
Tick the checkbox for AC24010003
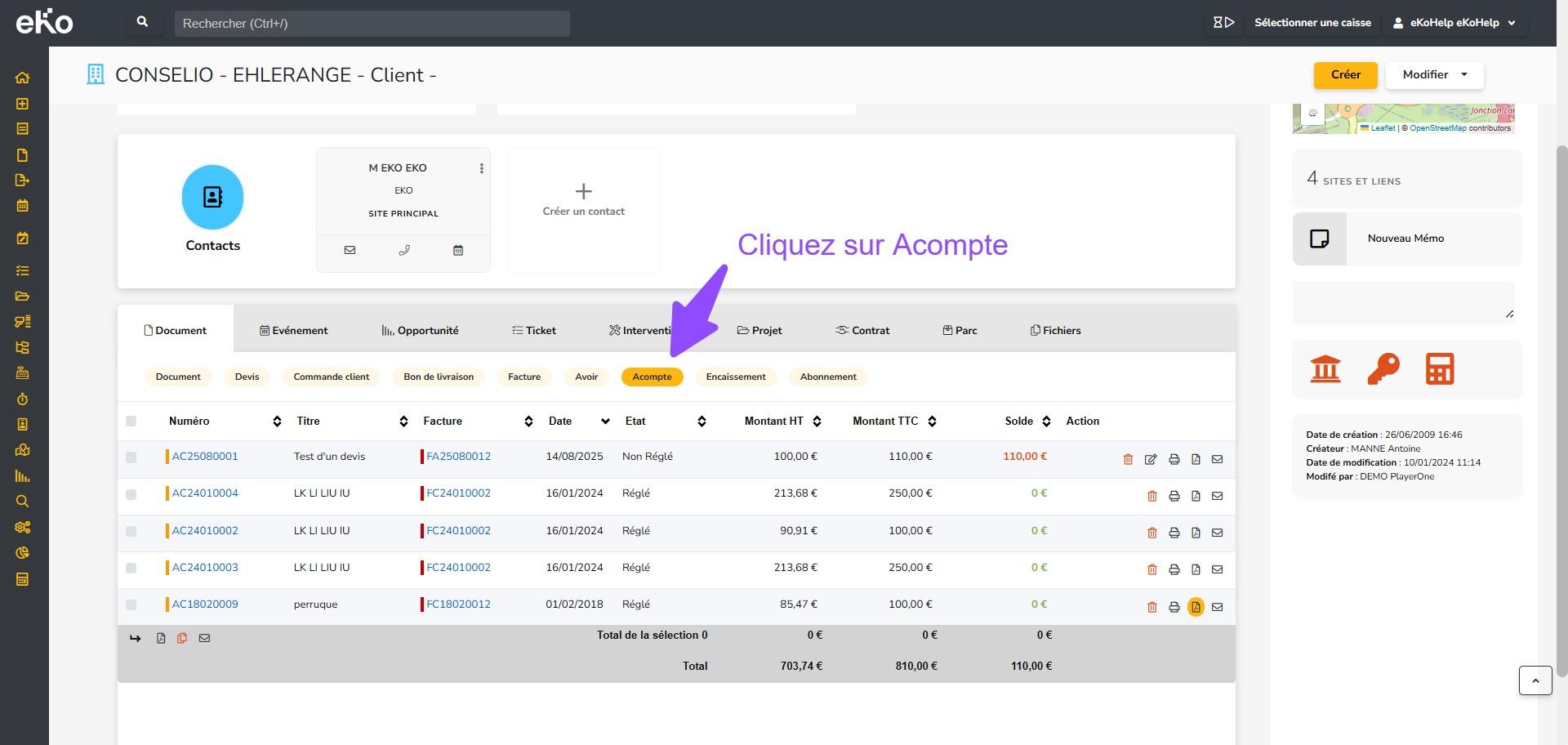point(131,568)
